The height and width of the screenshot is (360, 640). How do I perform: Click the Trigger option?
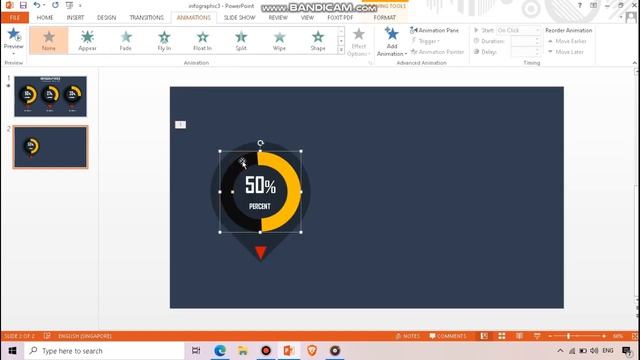click(425, 41)
